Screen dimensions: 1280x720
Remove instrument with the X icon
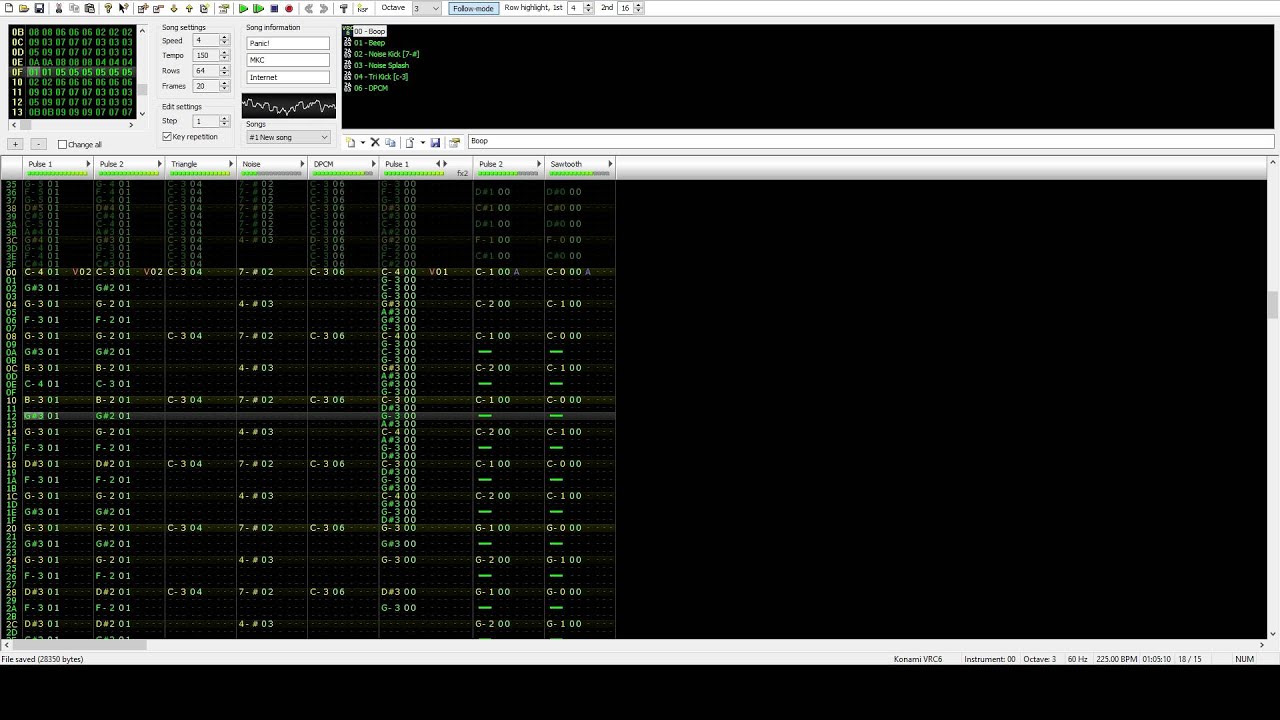pos(375,142)
